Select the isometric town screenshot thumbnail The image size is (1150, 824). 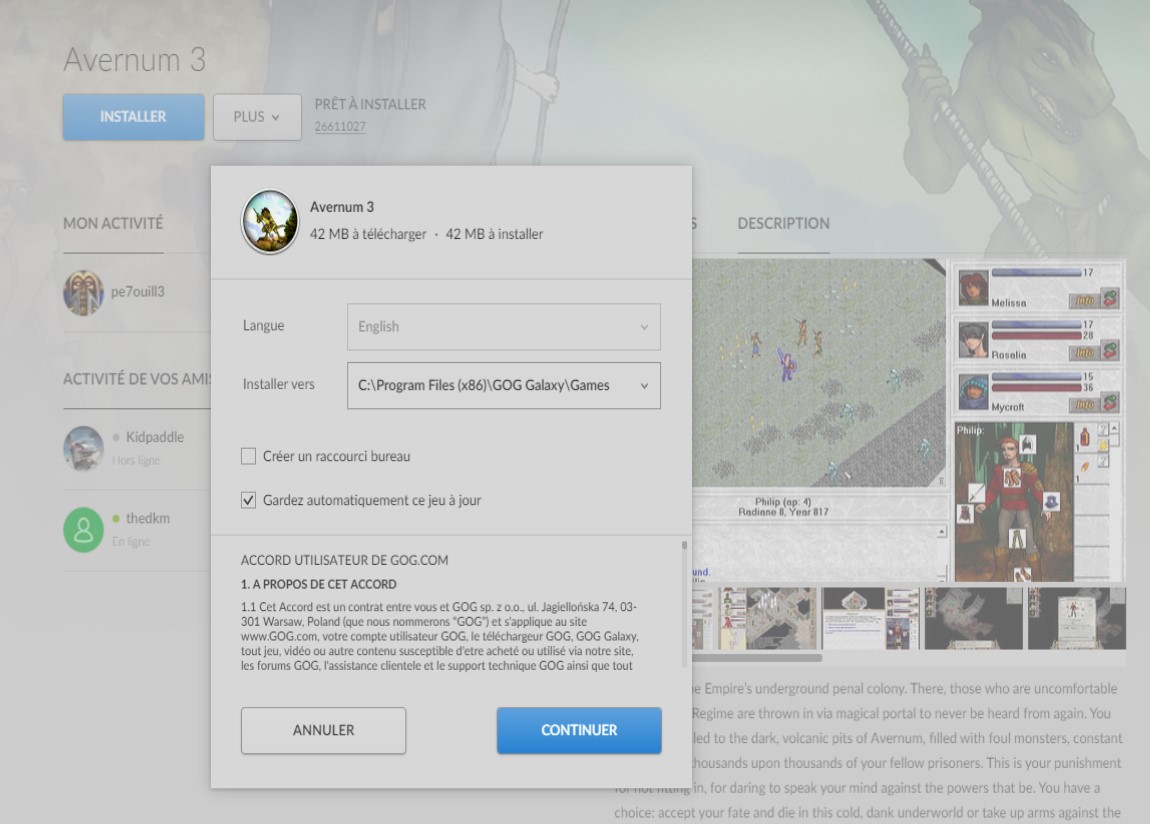(x=767, y=618)
